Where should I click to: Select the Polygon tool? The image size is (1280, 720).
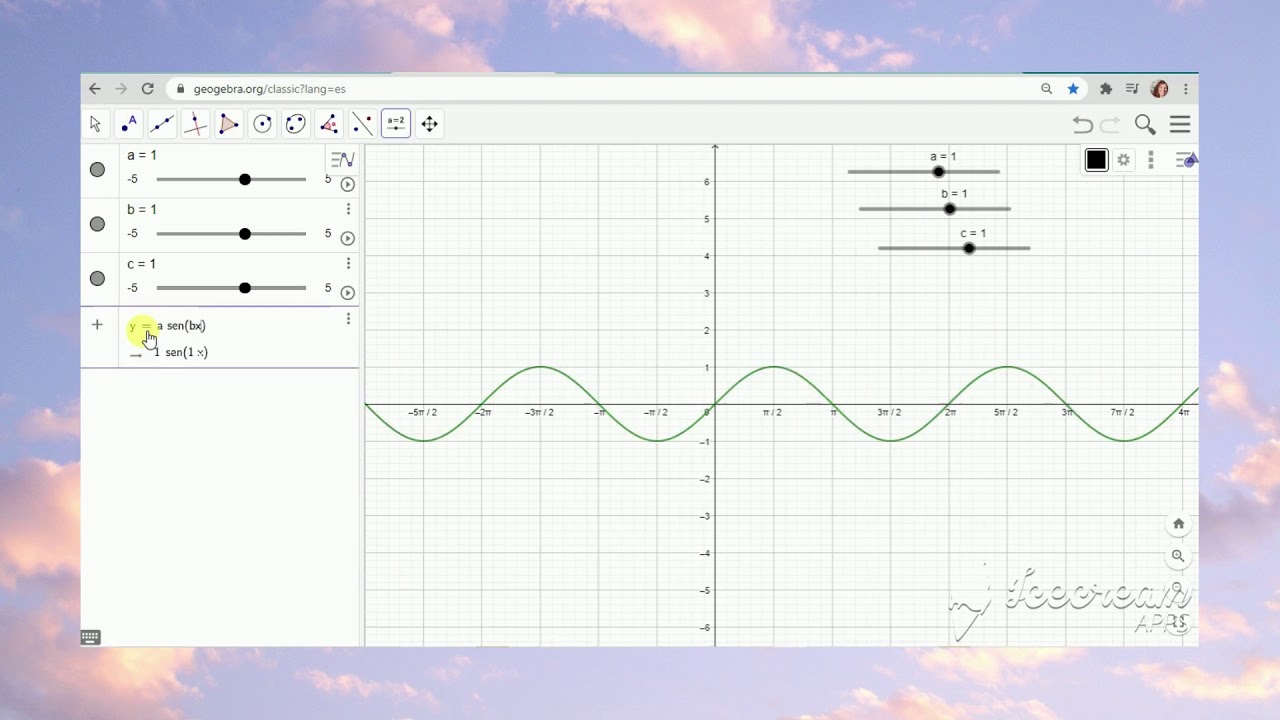(229, 124)
